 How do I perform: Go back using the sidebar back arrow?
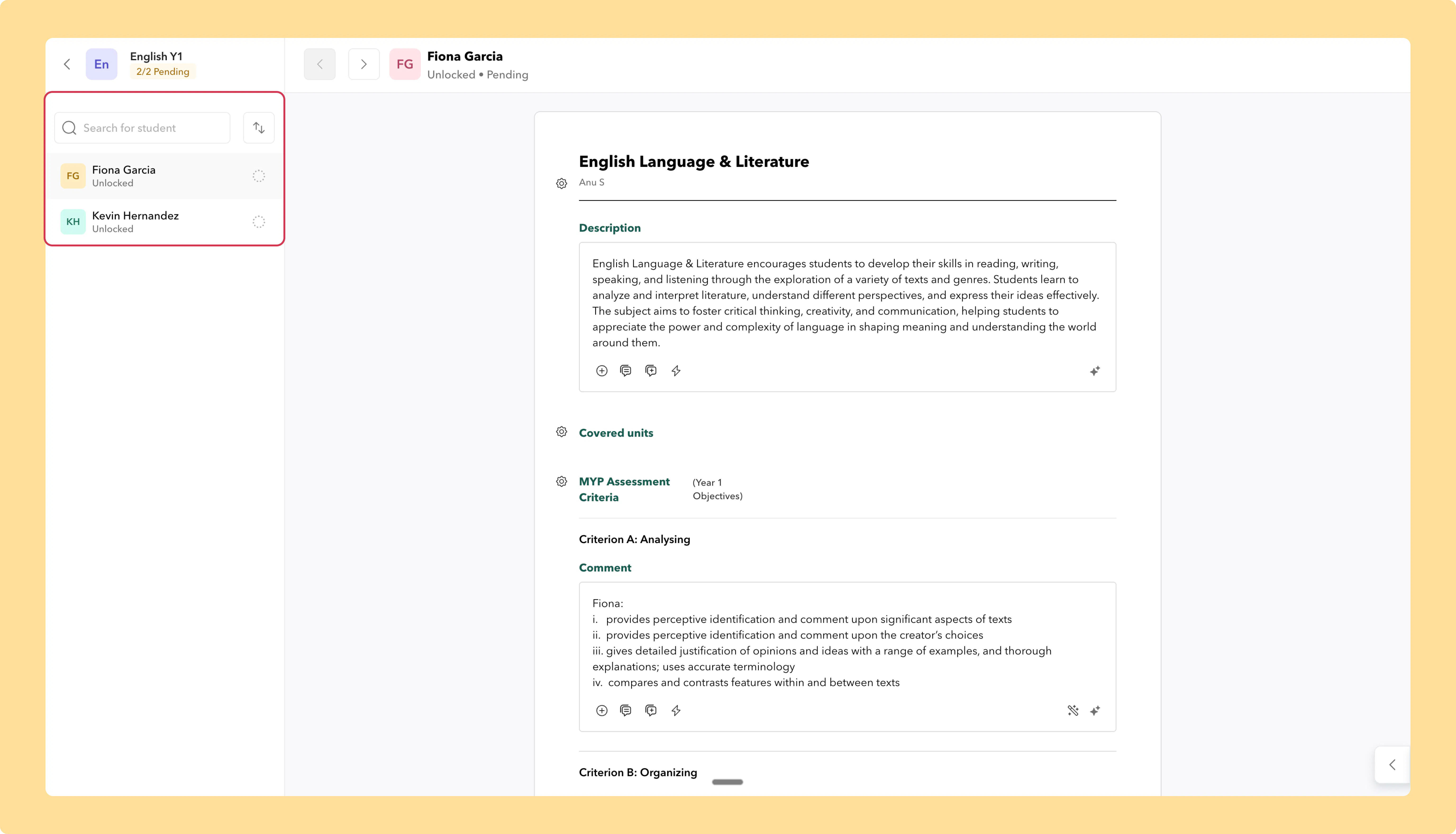(x=67, y=64)
